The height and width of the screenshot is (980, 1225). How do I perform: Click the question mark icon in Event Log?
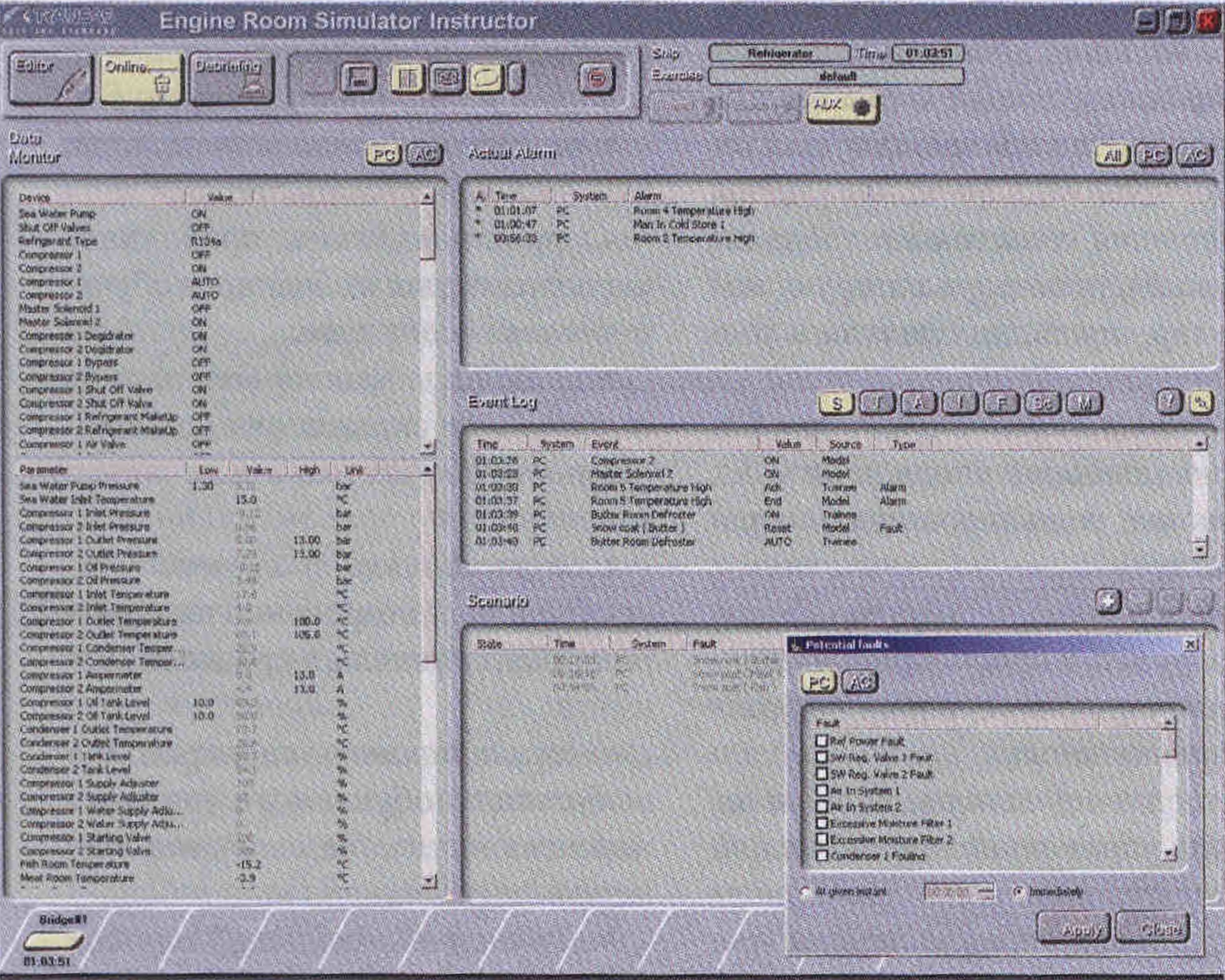coord(1169,402)
